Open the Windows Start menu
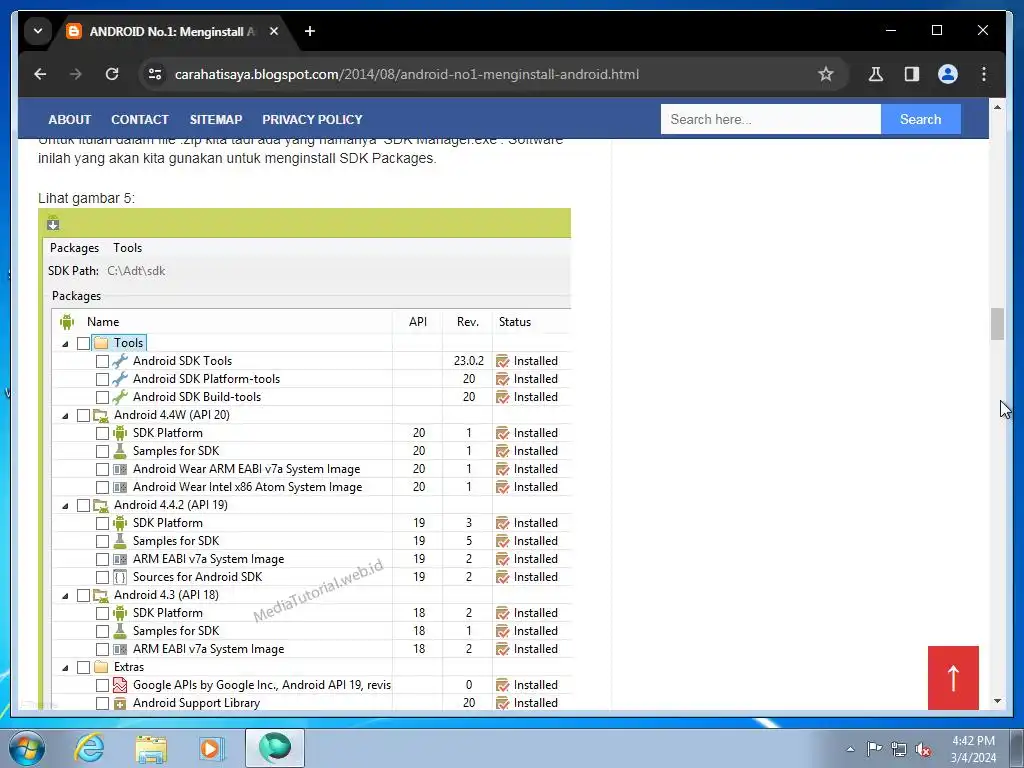 [26, 748]
